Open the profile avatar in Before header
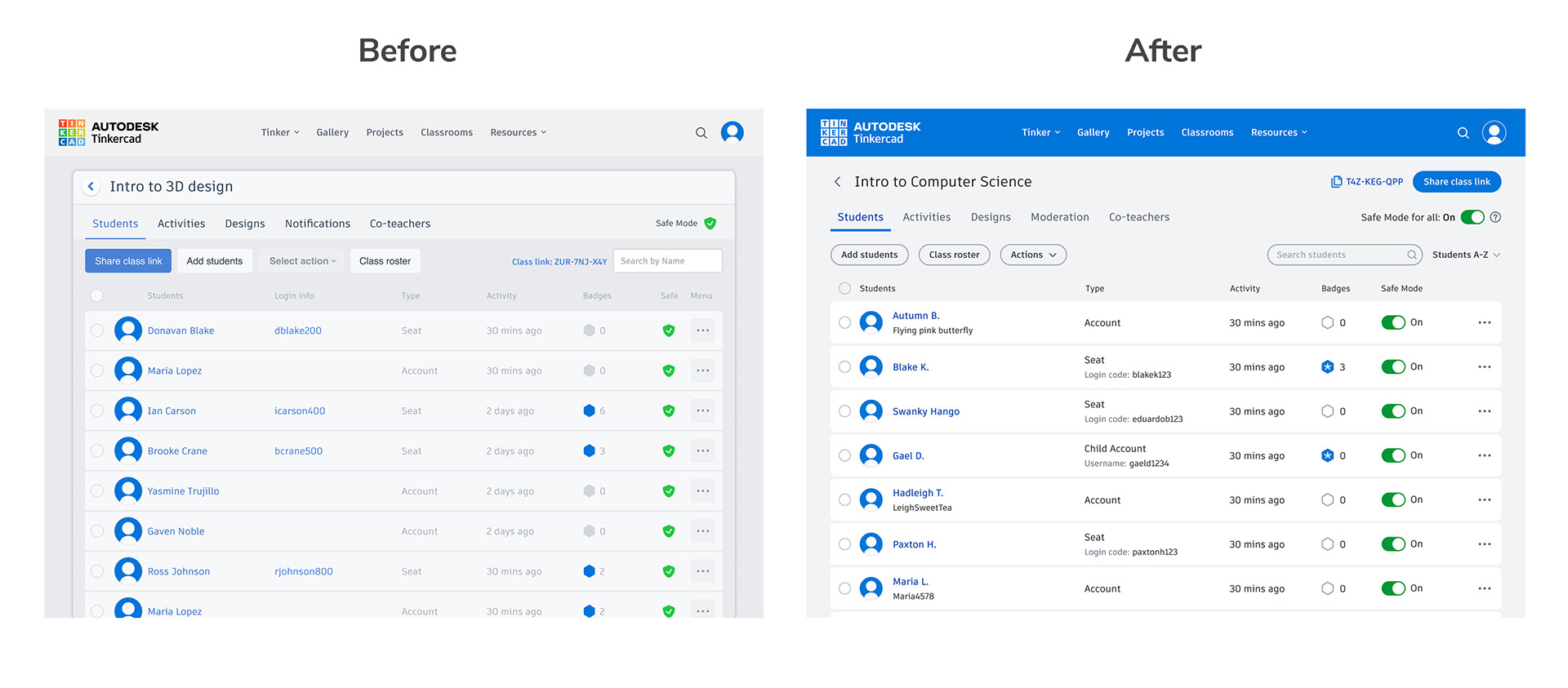The height and width of the screenshot is (688, 1568). 733,132
